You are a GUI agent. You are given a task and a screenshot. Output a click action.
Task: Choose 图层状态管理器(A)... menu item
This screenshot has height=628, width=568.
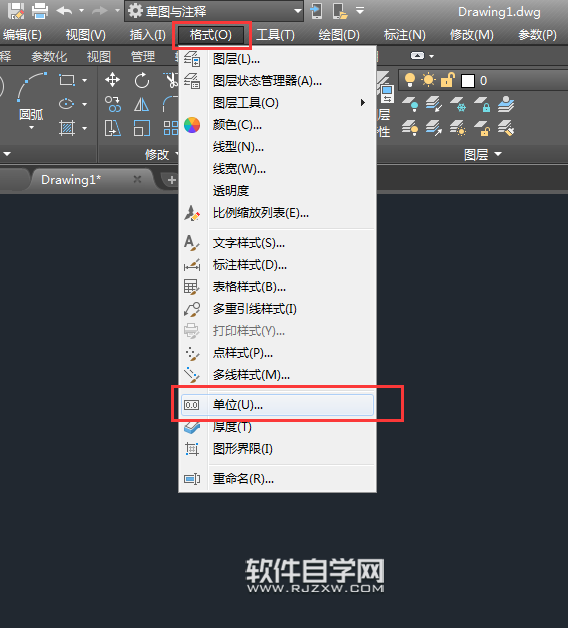coord(277,81)
